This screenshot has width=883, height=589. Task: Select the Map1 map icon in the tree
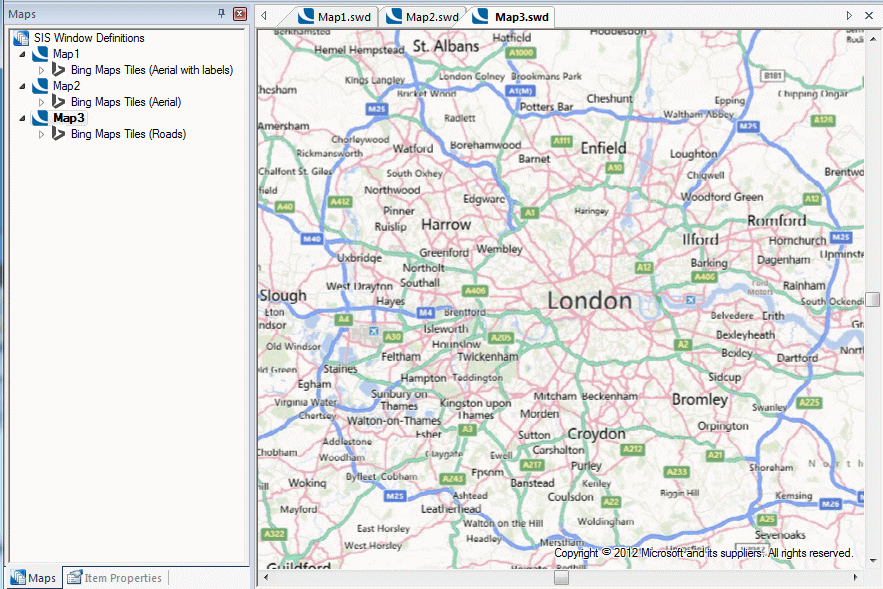tap(40, 53)
